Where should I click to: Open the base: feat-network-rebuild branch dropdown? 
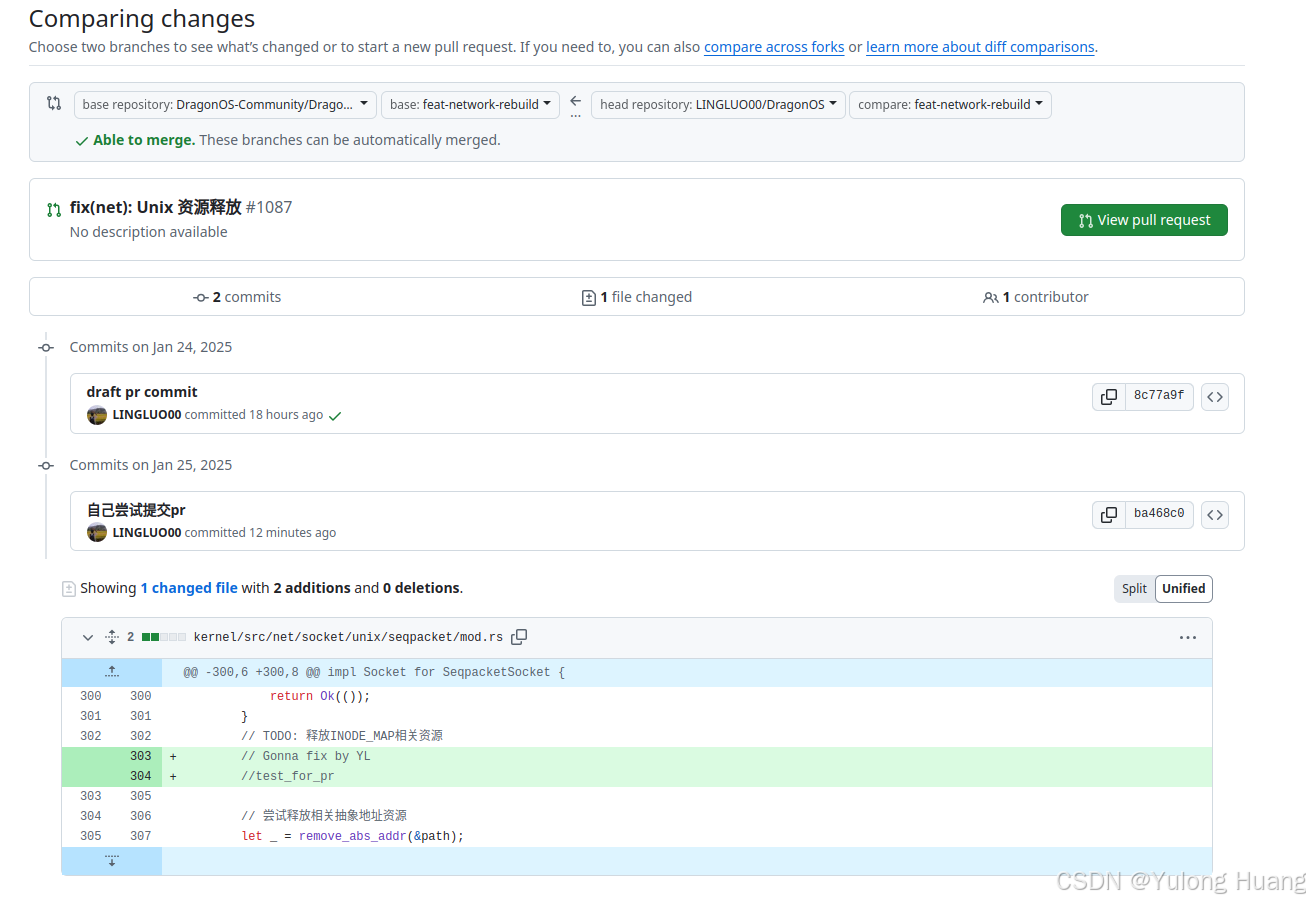click(471, 104)
